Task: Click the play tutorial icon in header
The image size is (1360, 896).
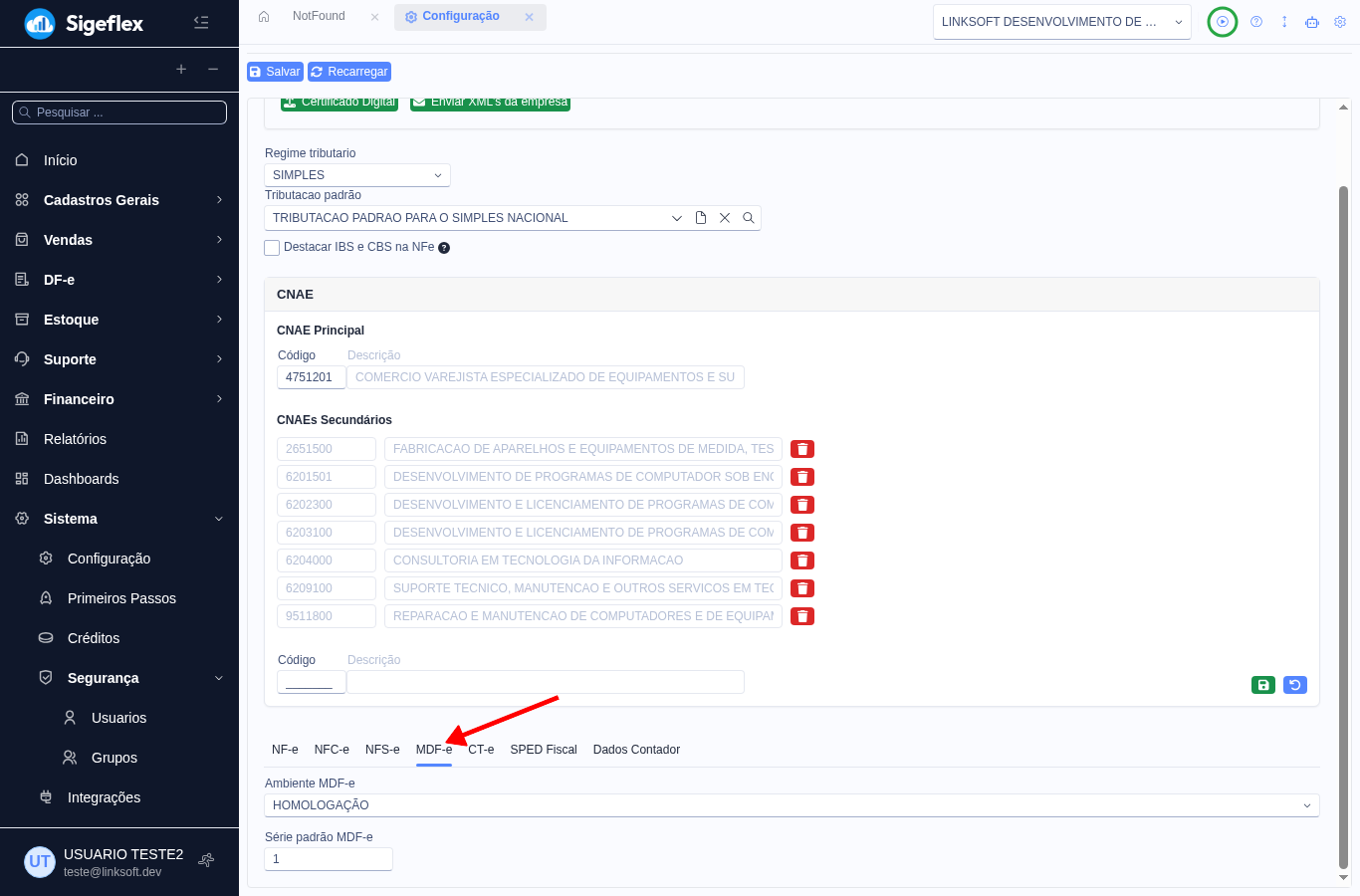Action: point(1223,22)
